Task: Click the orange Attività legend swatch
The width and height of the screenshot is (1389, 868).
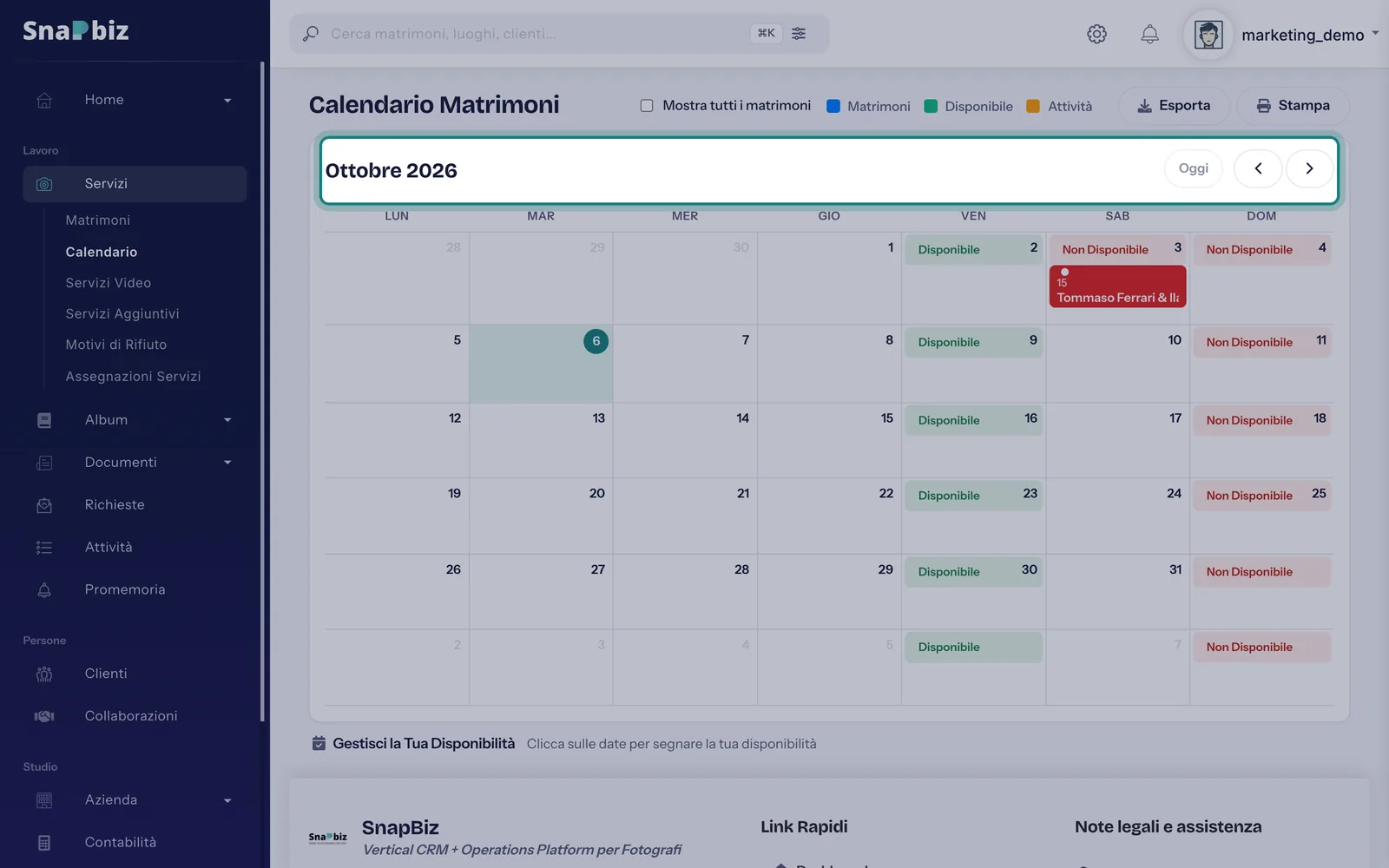Action: (1033, 106)
